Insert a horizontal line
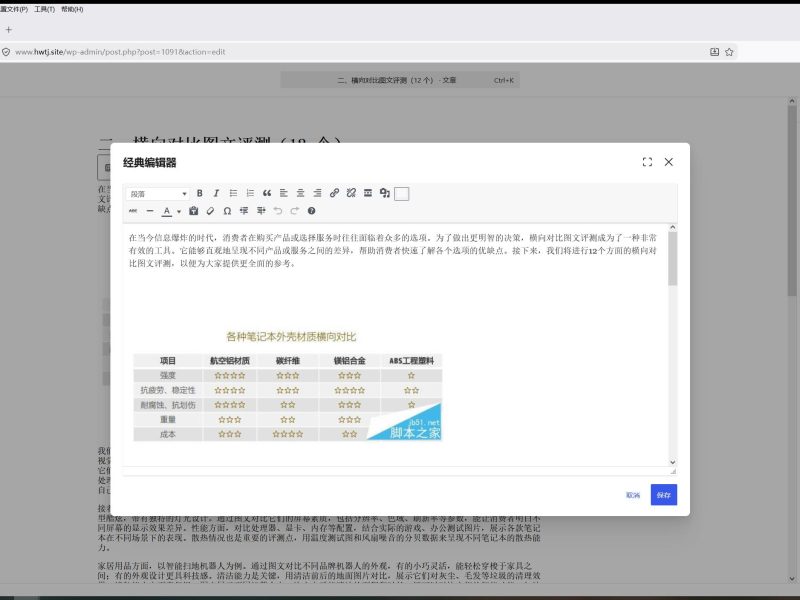This screenshot has width=800, height=600. tap(150, 211)
